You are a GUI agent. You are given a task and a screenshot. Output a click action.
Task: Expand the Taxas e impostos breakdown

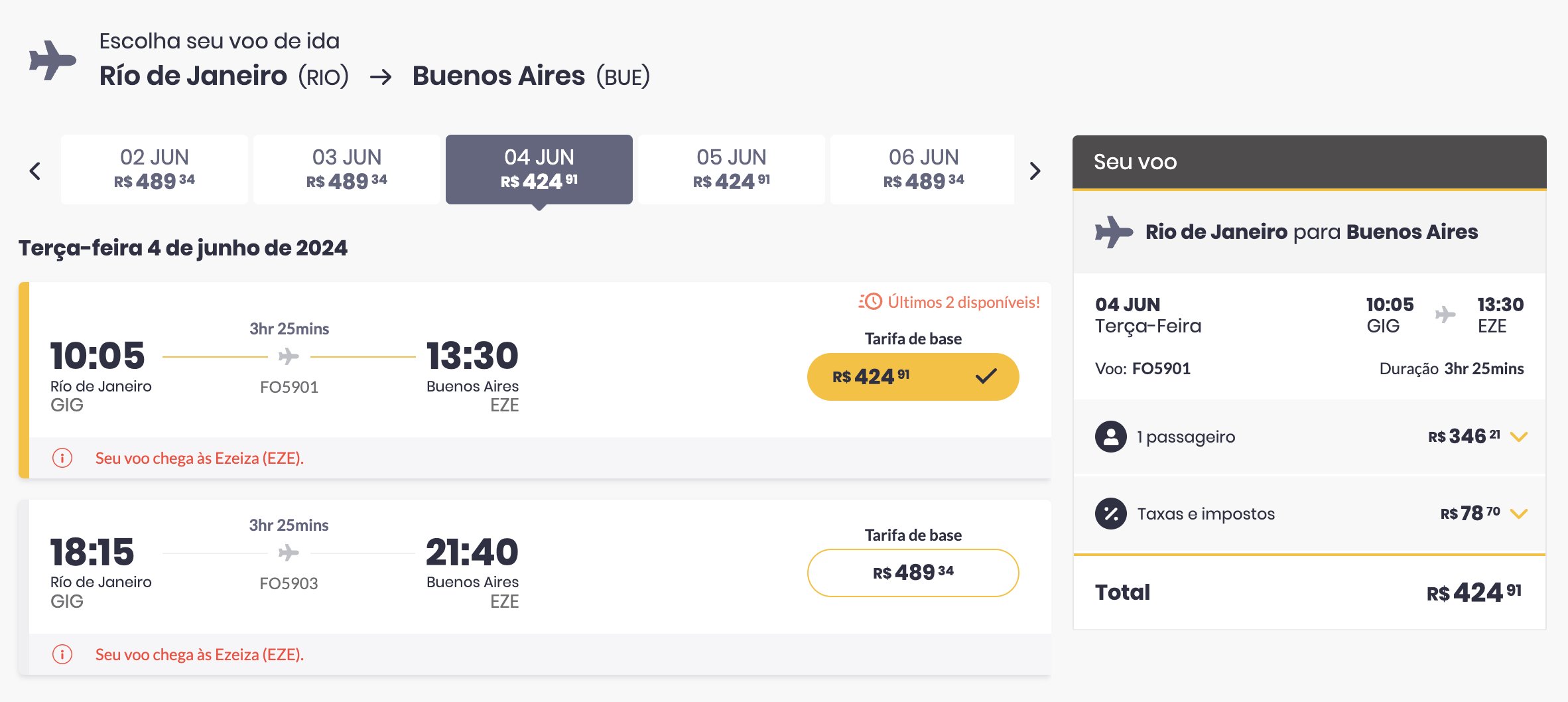(1518, 514)
